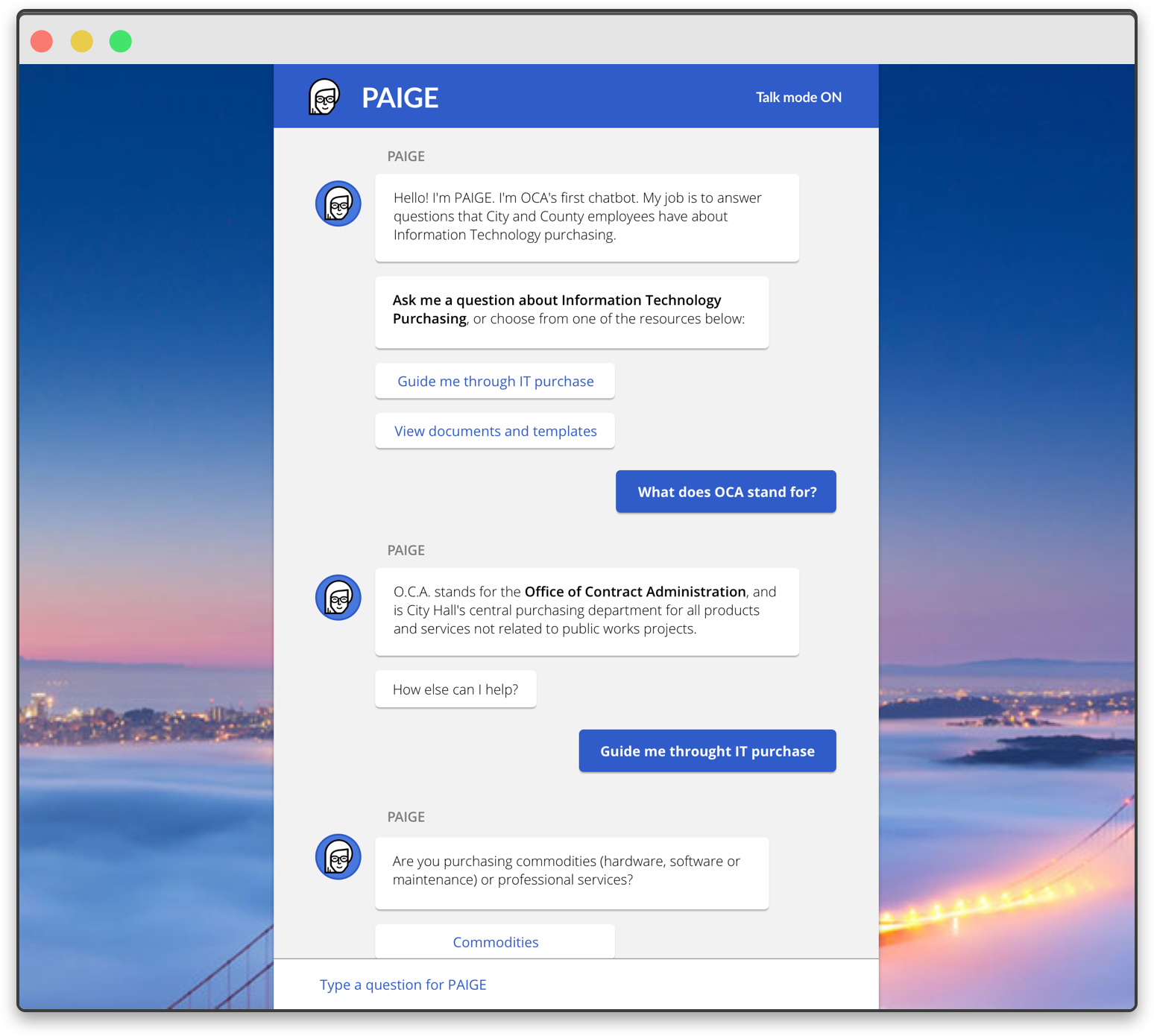Click the PAIGE title text in header
This screenshot has height=1036, width=1154.
(400, 98)
